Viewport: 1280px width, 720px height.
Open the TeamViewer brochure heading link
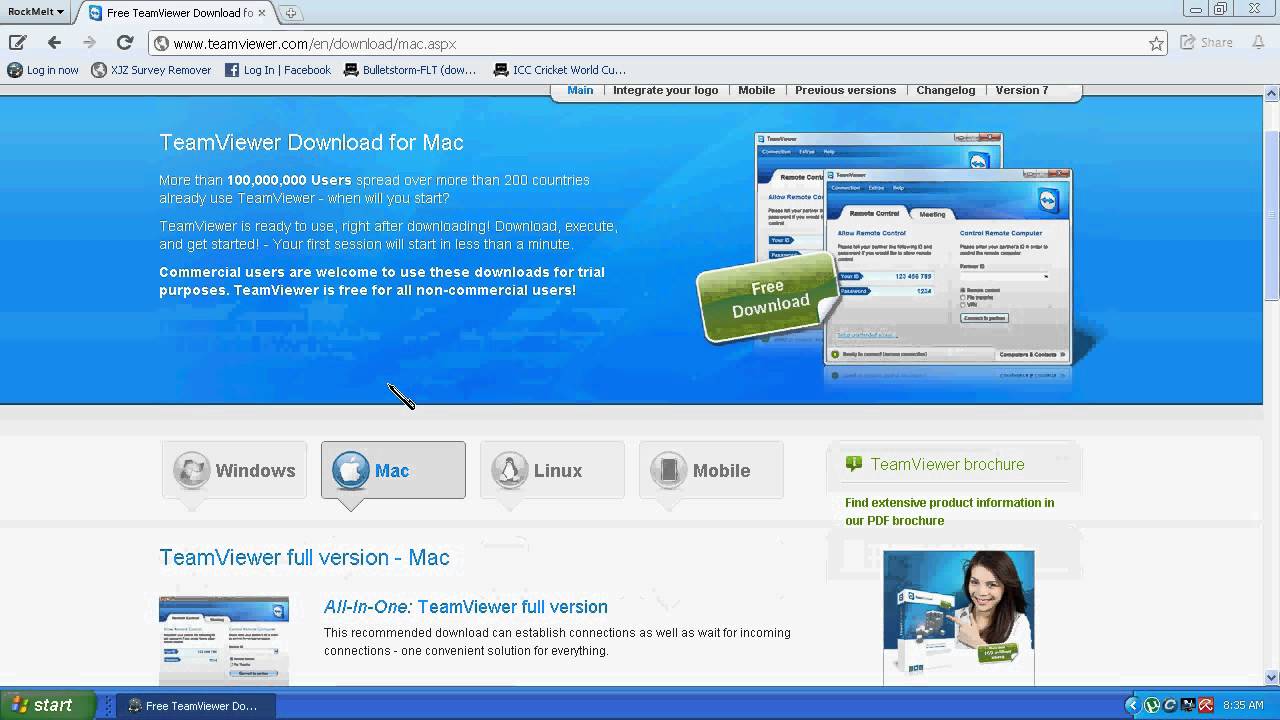947,464
